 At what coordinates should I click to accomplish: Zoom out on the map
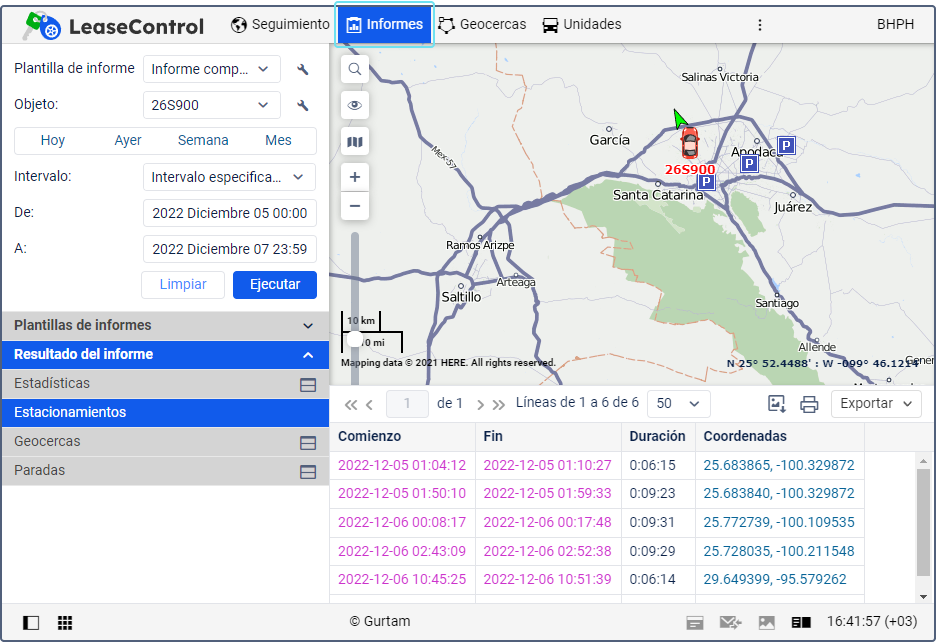click(355, 207)
